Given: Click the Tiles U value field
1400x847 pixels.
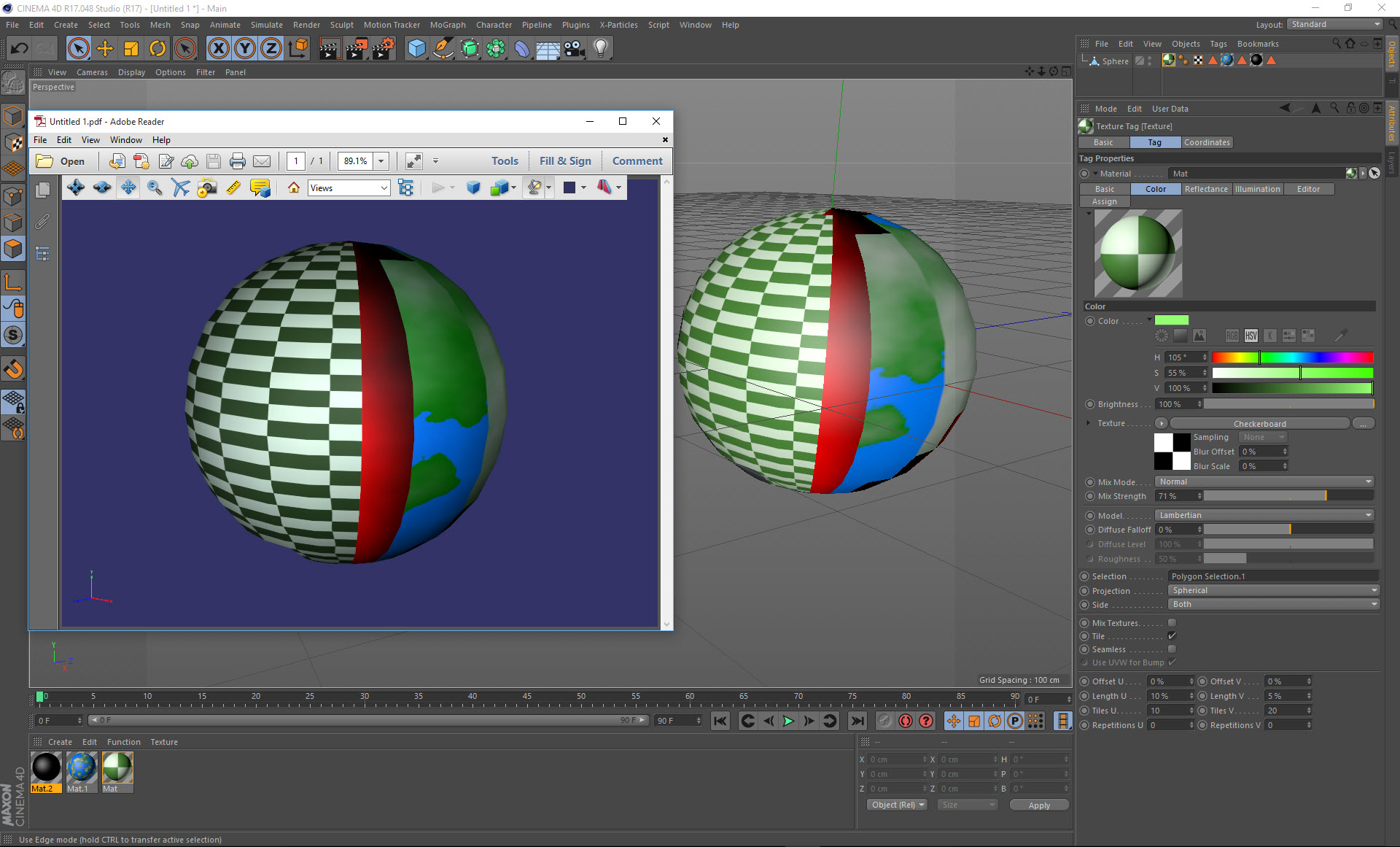Looking at the screenshot, I should click(x=1169, y=711).
